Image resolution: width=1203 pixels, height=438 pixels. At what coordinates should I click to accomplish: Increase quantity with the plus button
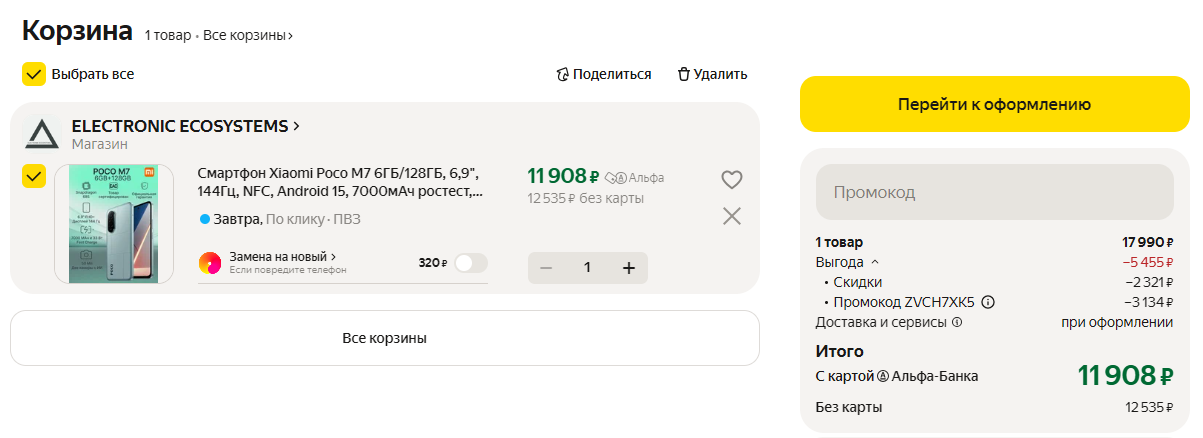pyautogui.click(x=629, y=268)
